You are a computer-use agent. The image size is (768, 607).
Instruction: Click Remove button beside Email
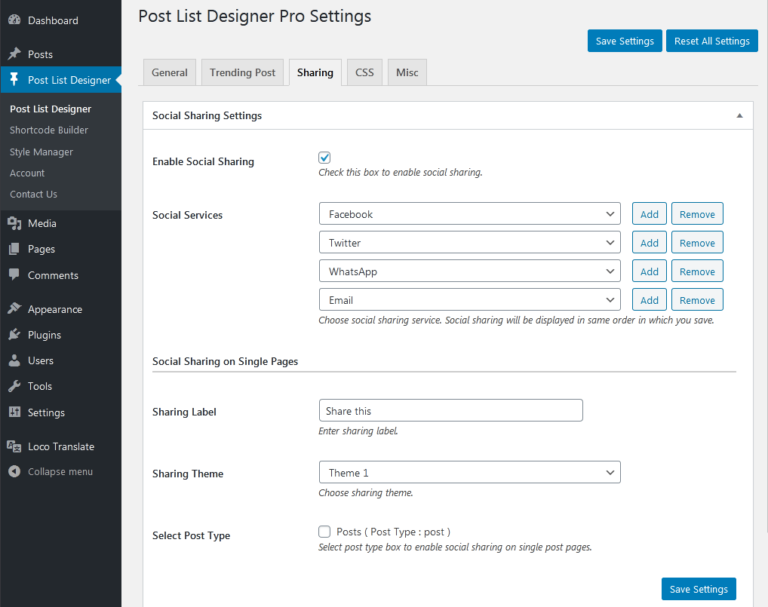pyautogui.click(x=697, y=300)
